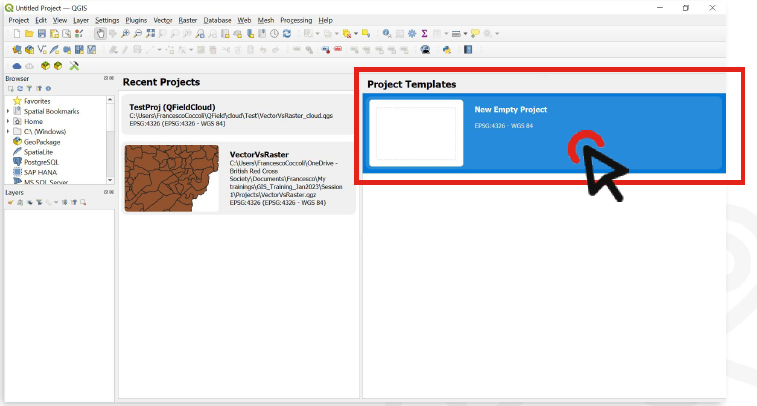This screenshot has width=757, height=406.
Task: Select the New Empty Project template
Action: click(544, 133)
